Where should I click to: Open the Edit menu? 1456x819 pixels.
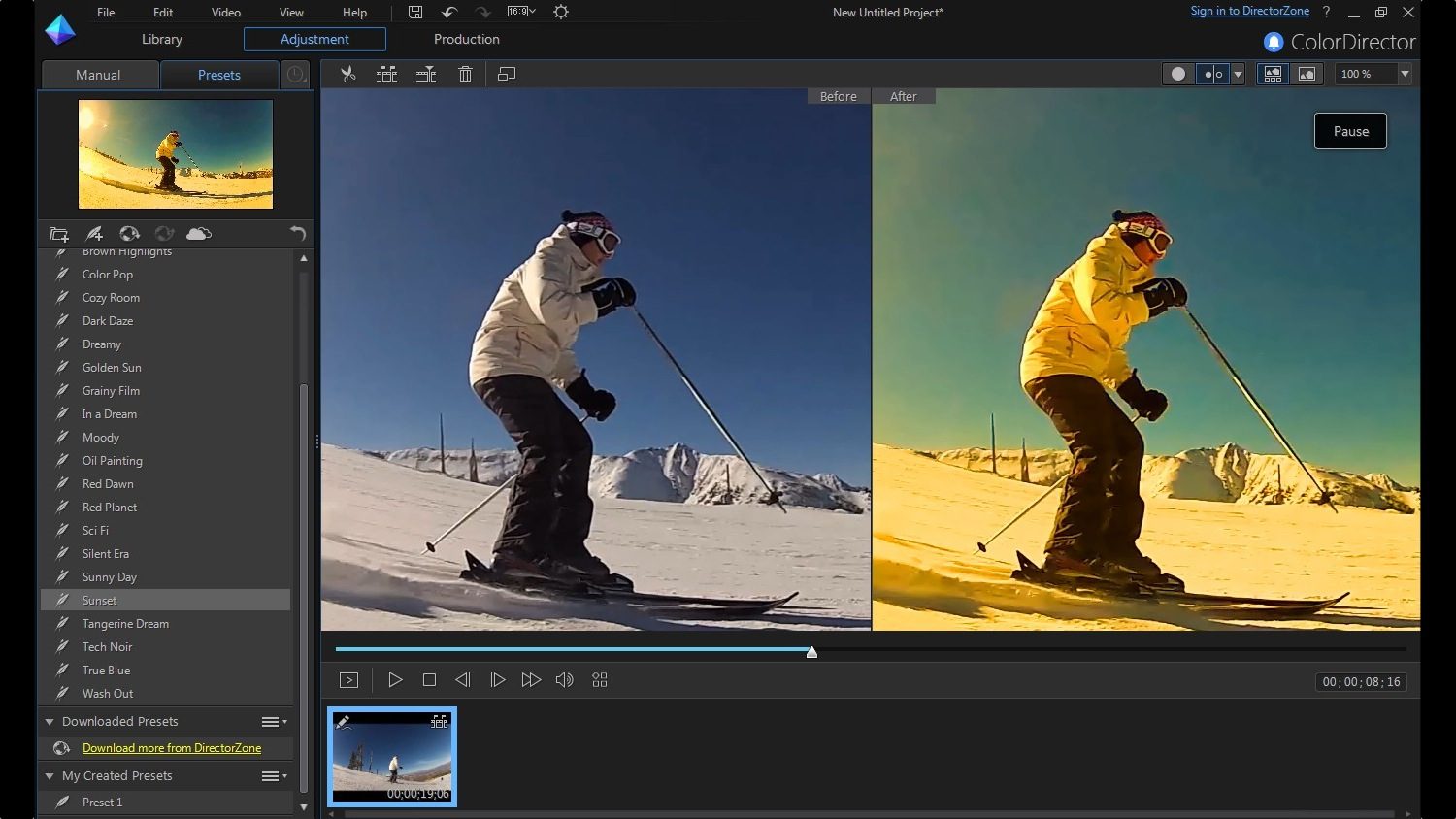tap(163, 13)
